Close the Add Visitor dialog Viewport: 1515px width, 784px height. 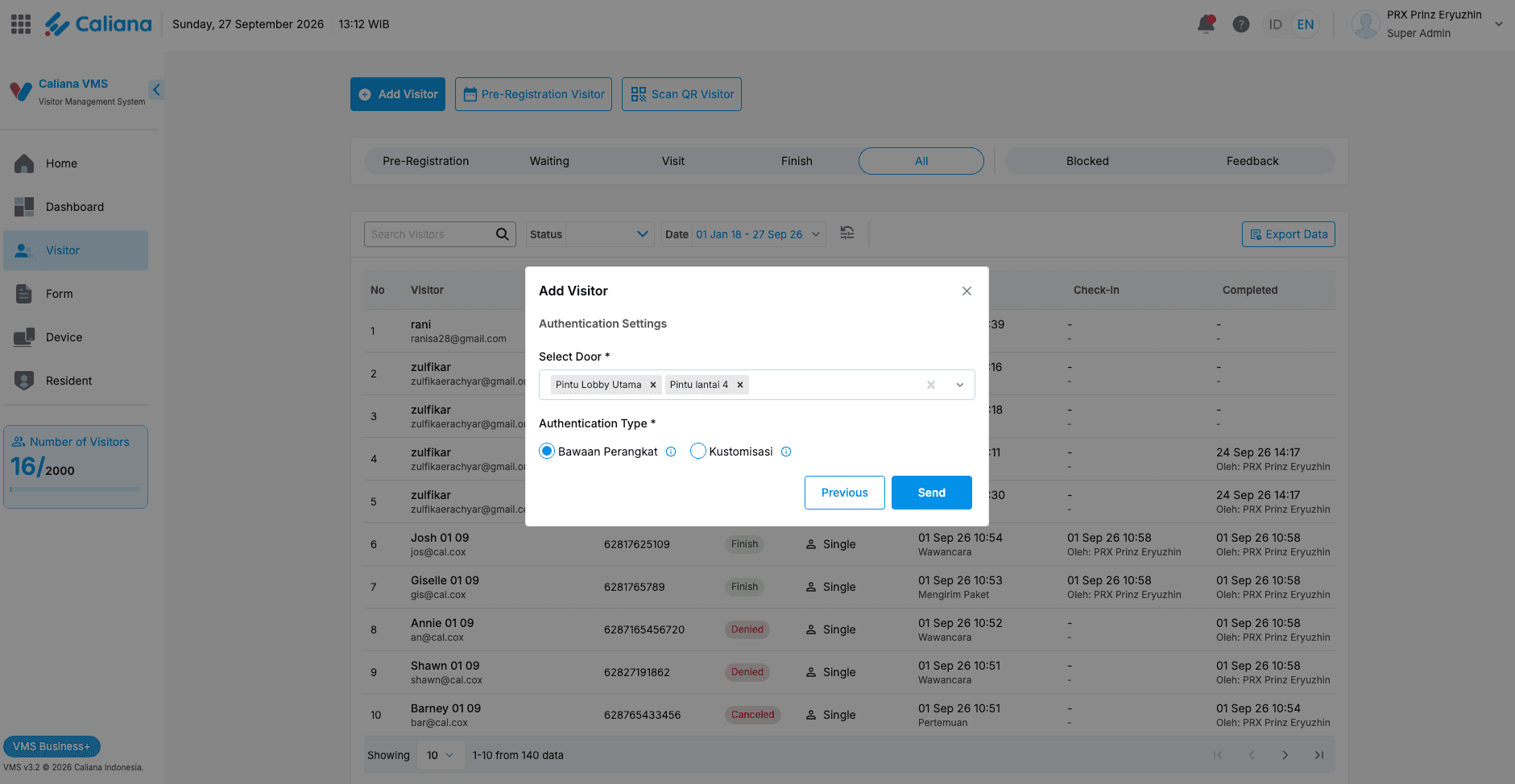coord(967,291)
